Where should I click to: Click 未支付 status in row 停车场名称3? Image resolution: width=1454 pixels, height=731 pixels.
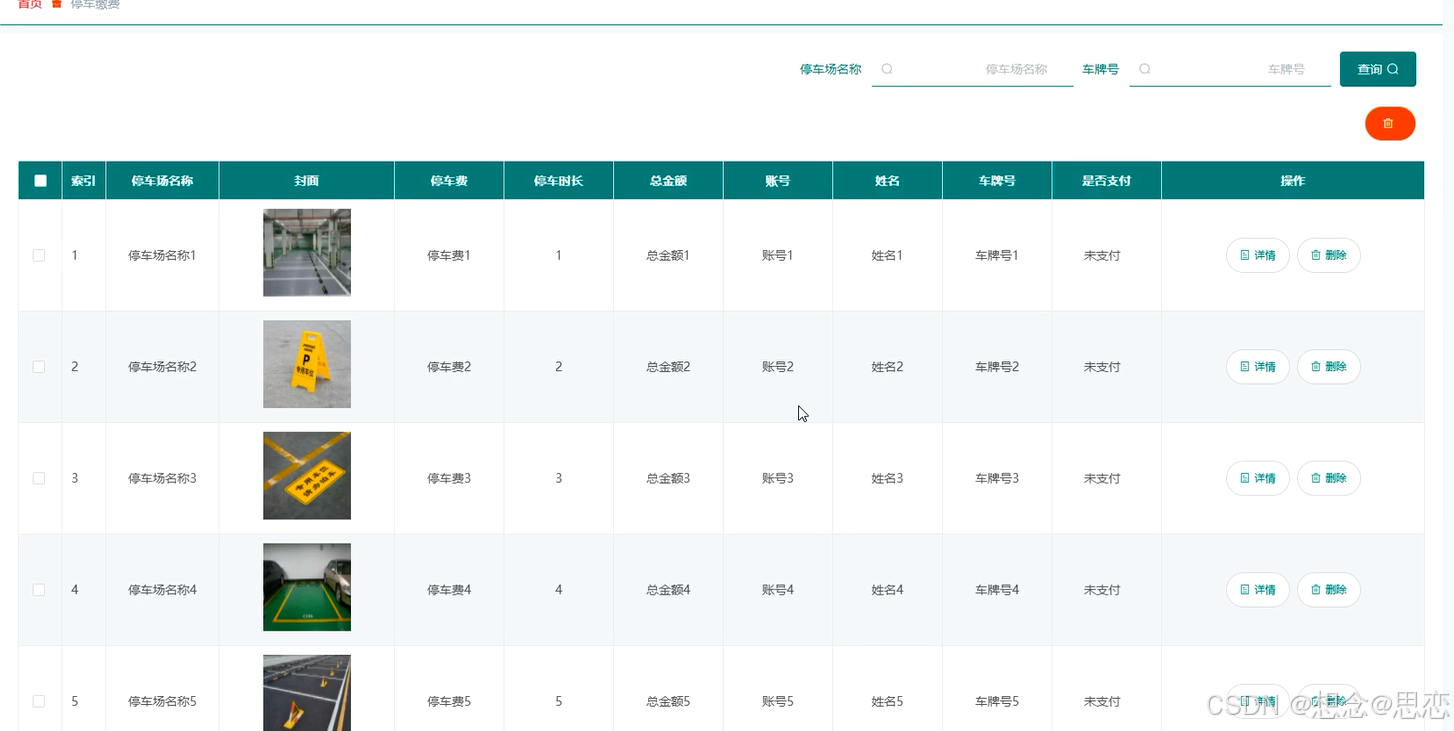click(x=1102, y=479)
